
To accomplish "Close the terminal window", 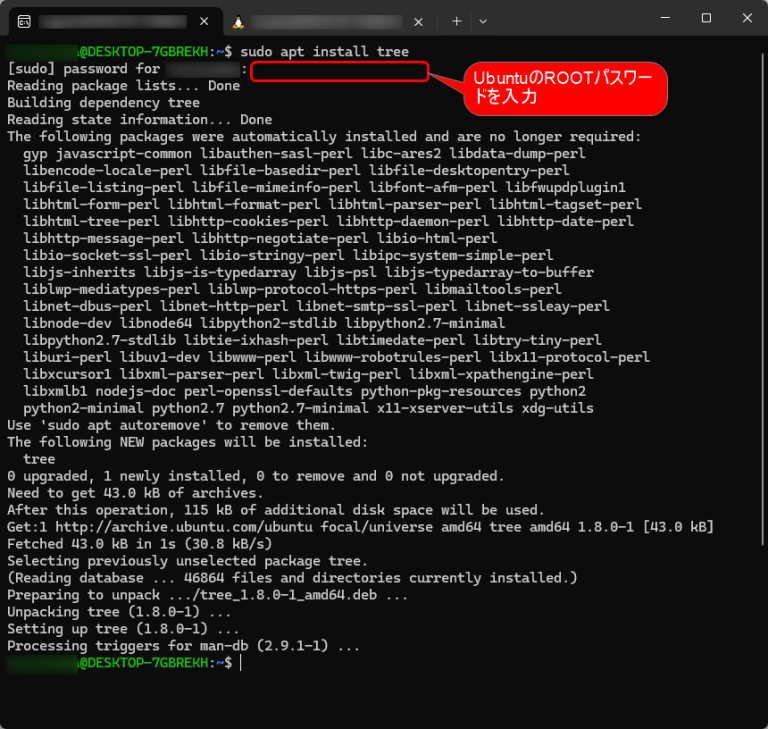I will [747, 18].
